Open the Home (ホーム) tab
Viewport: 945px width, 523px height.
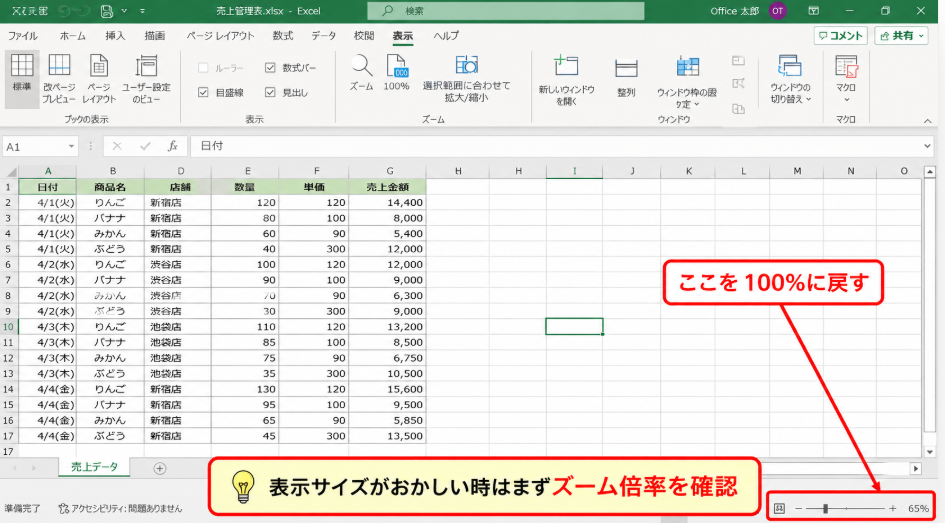pos(72,36)
